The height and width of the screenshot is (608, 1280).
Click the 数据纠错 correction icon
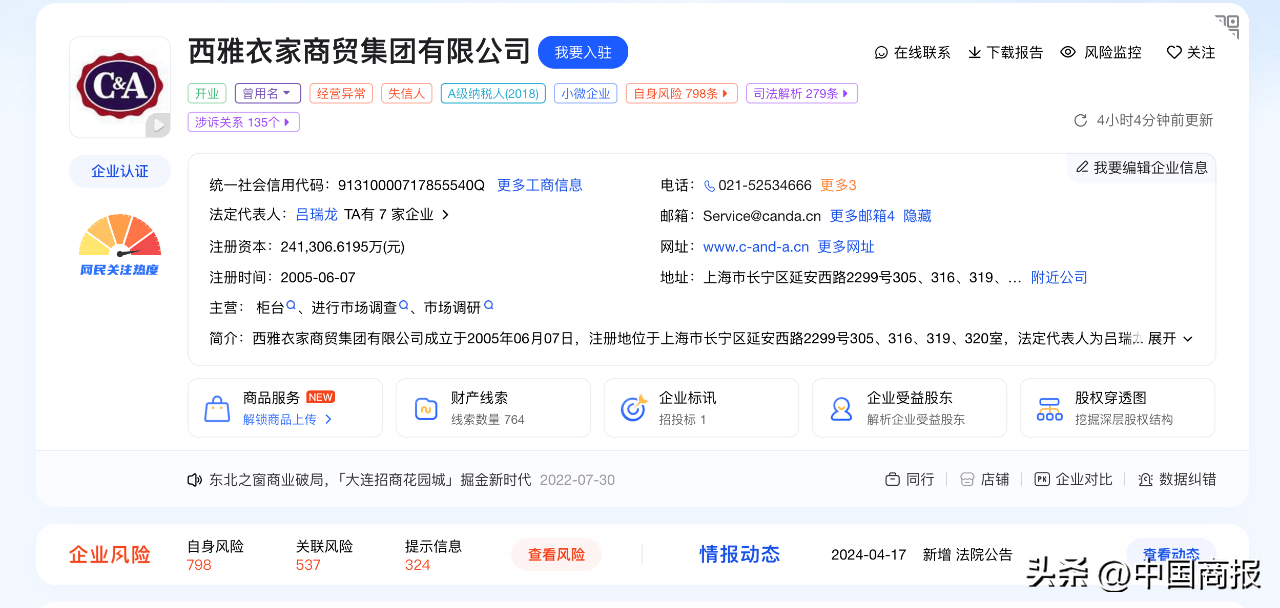[1145, 480]
